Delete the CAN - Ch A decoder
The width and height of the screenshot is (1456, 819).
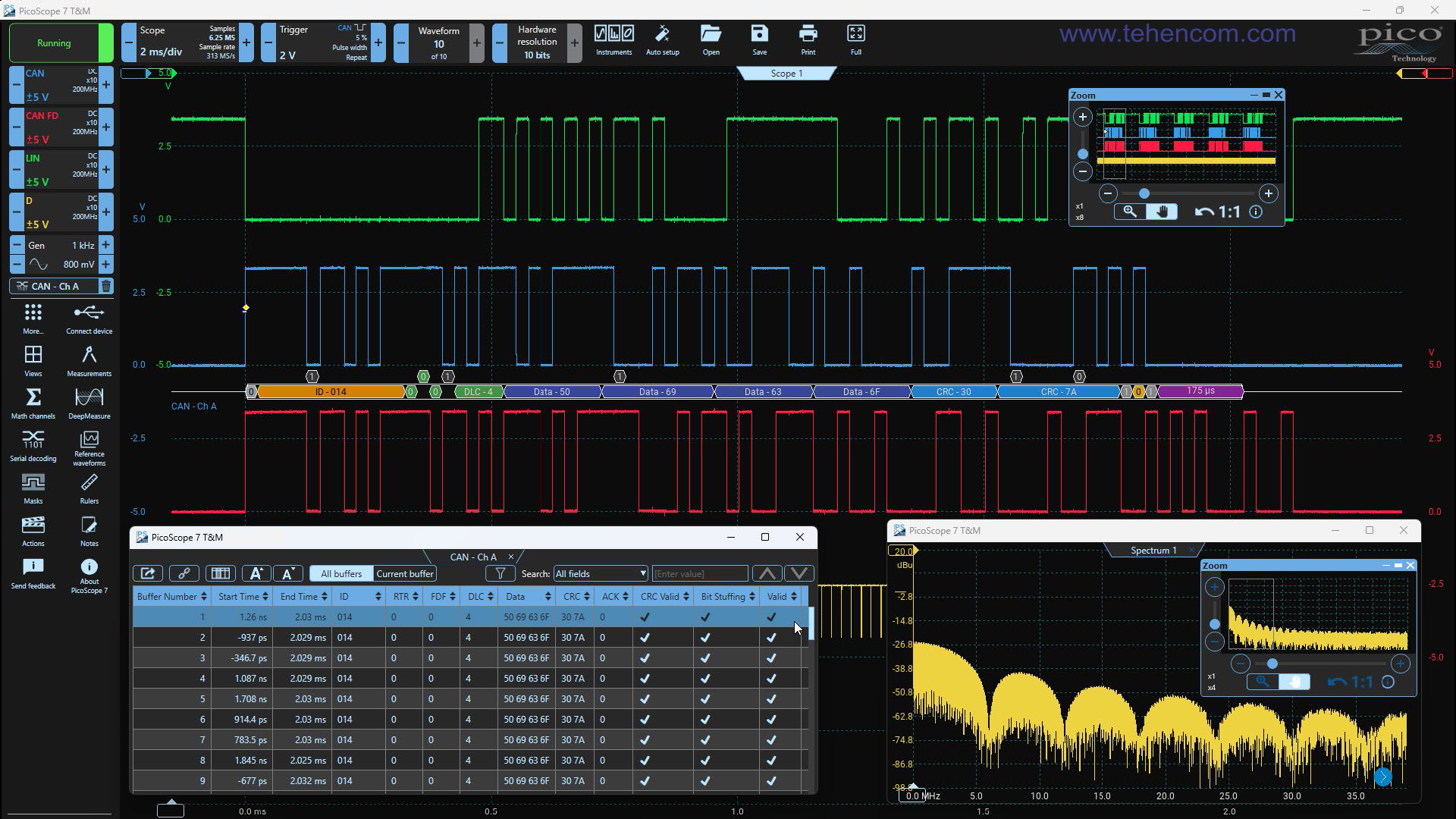(x=106, y=286)
